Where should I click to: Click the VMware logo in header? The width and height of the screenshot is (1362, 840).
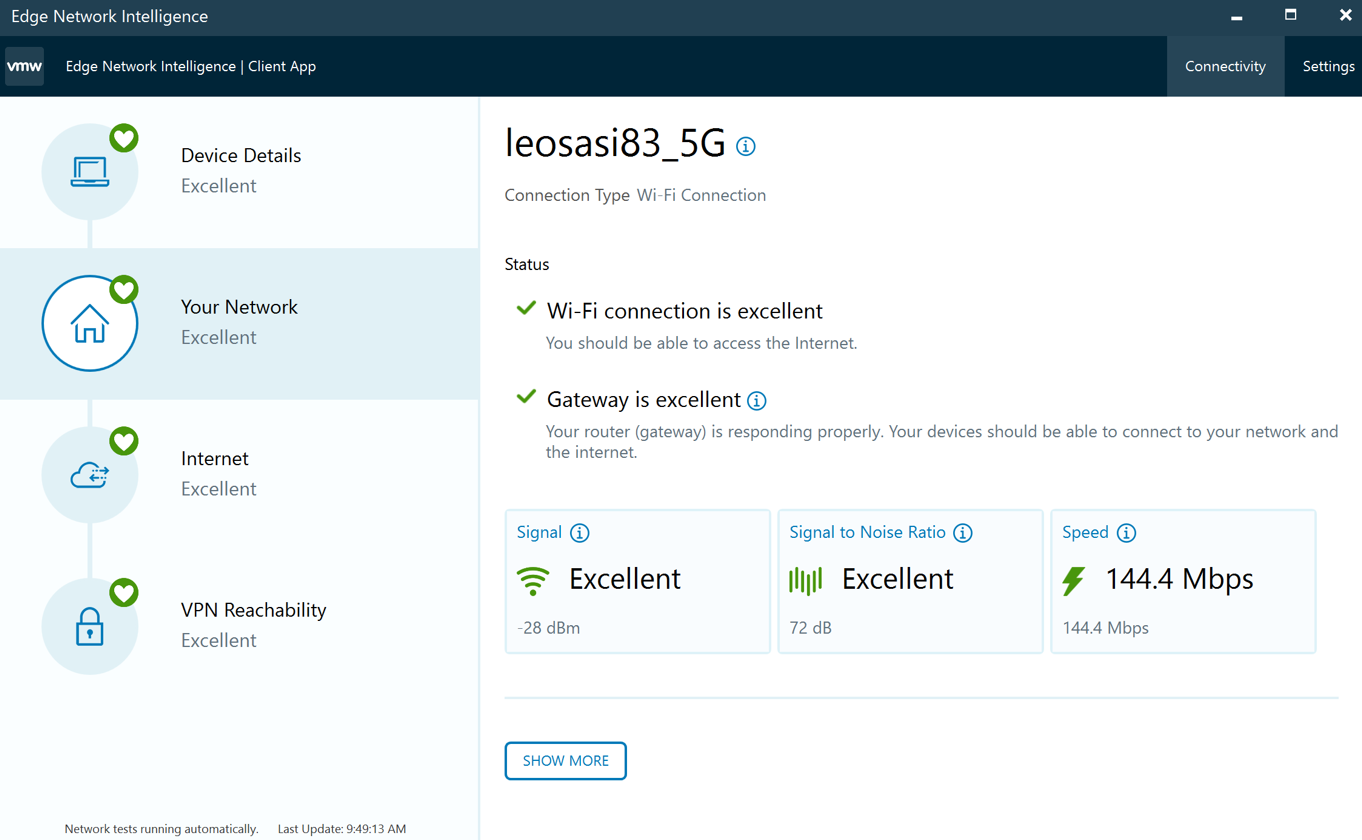click(x=24, y=66)
